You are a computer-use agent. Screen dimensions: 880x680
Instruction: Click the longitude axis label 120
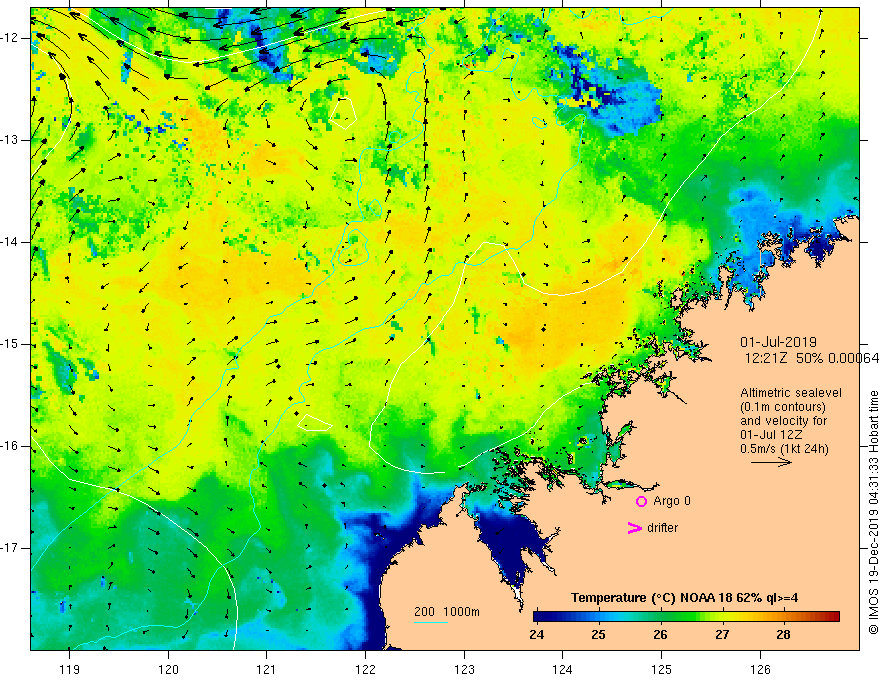[168, 669]
